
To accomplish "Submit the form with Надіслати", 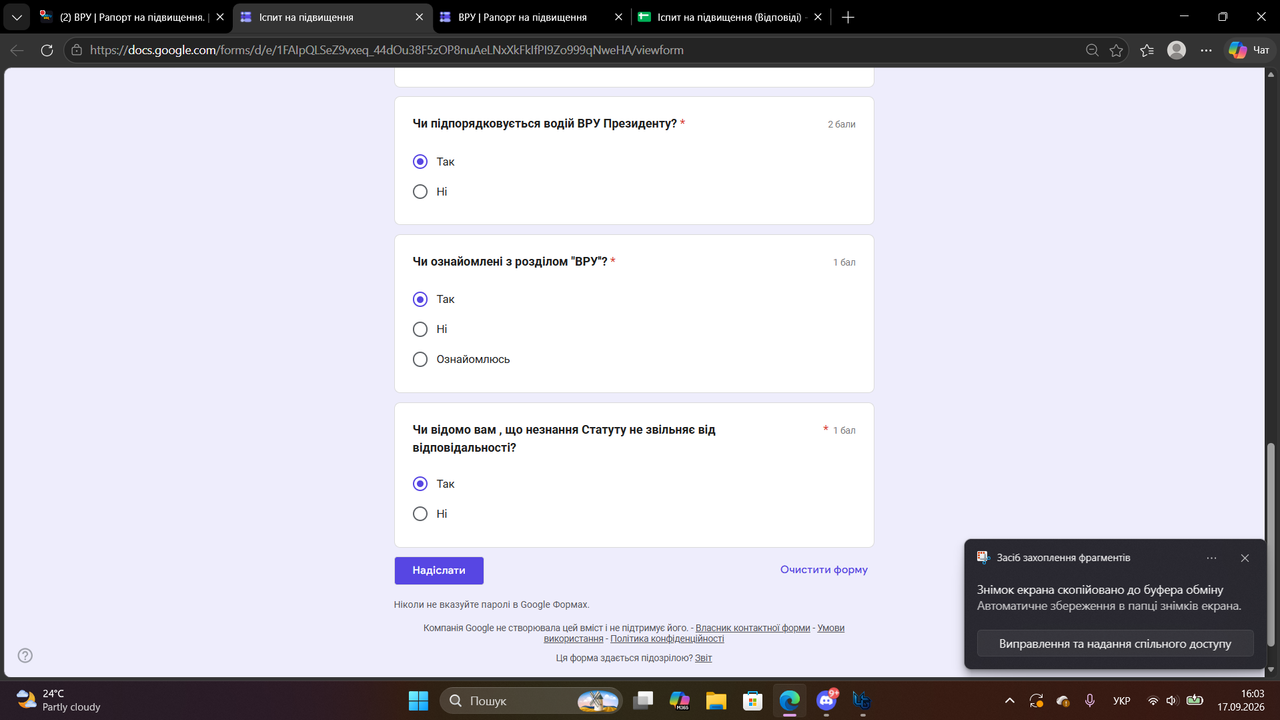I will click(x=439, y=570).
